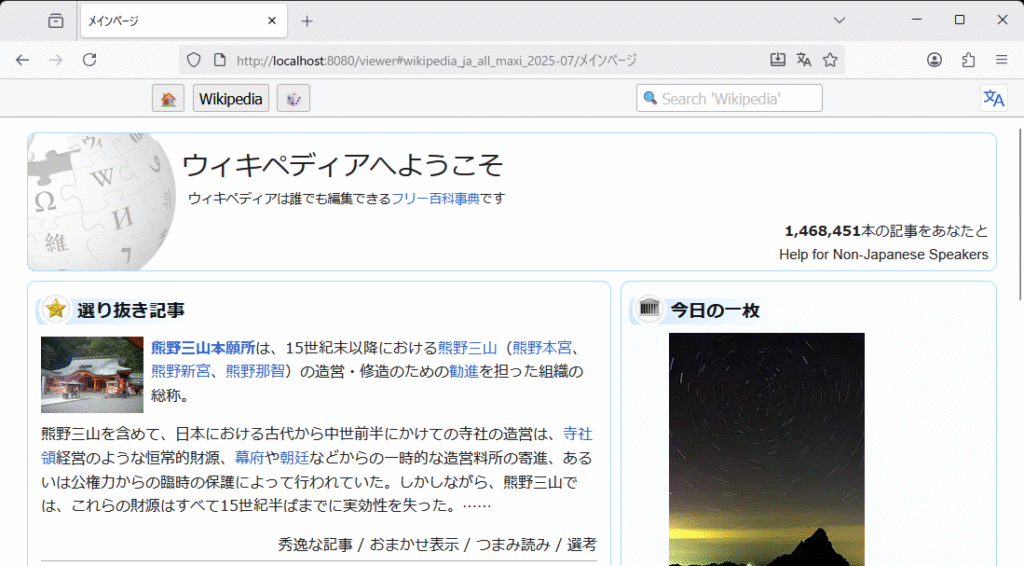Open the Firefox extensions puzzle icon
The width and height of the screenshot is (1024, 566).
click(x=968, y=60)
